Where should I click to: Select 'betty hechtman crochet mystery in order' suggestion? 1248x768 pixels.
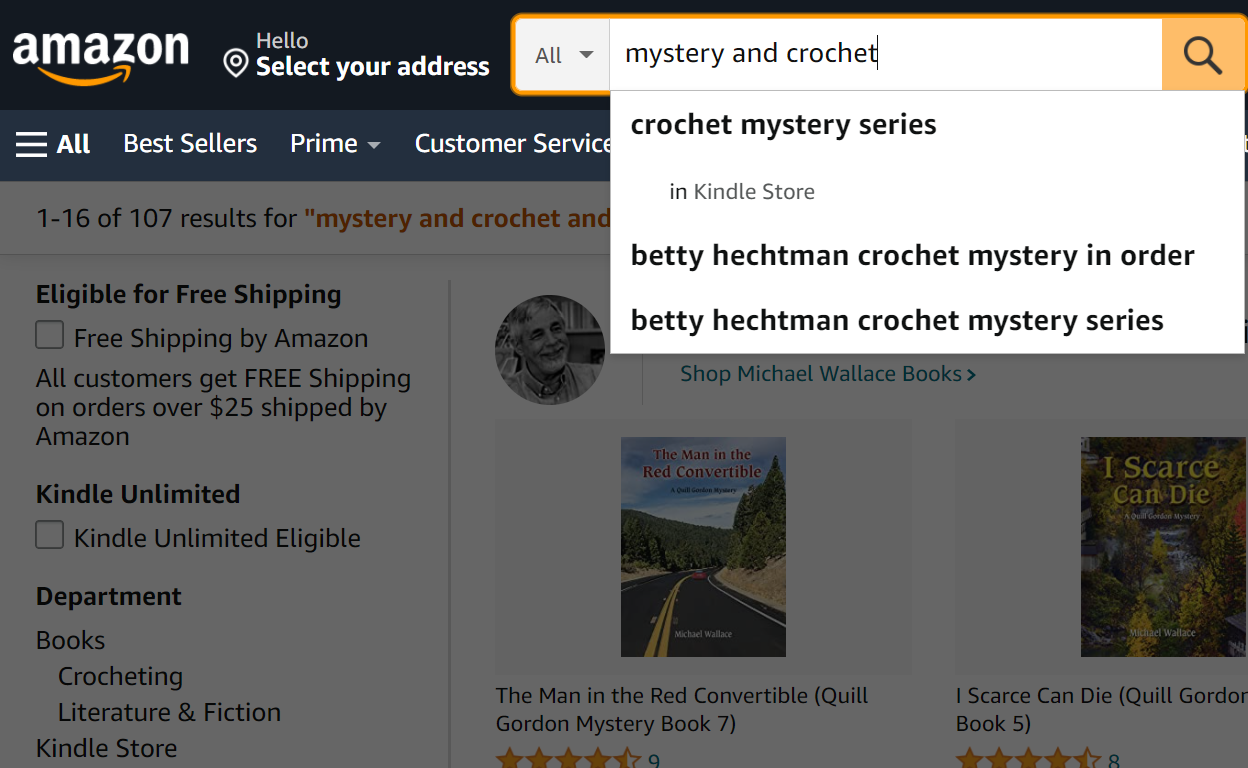click(912, 256)
